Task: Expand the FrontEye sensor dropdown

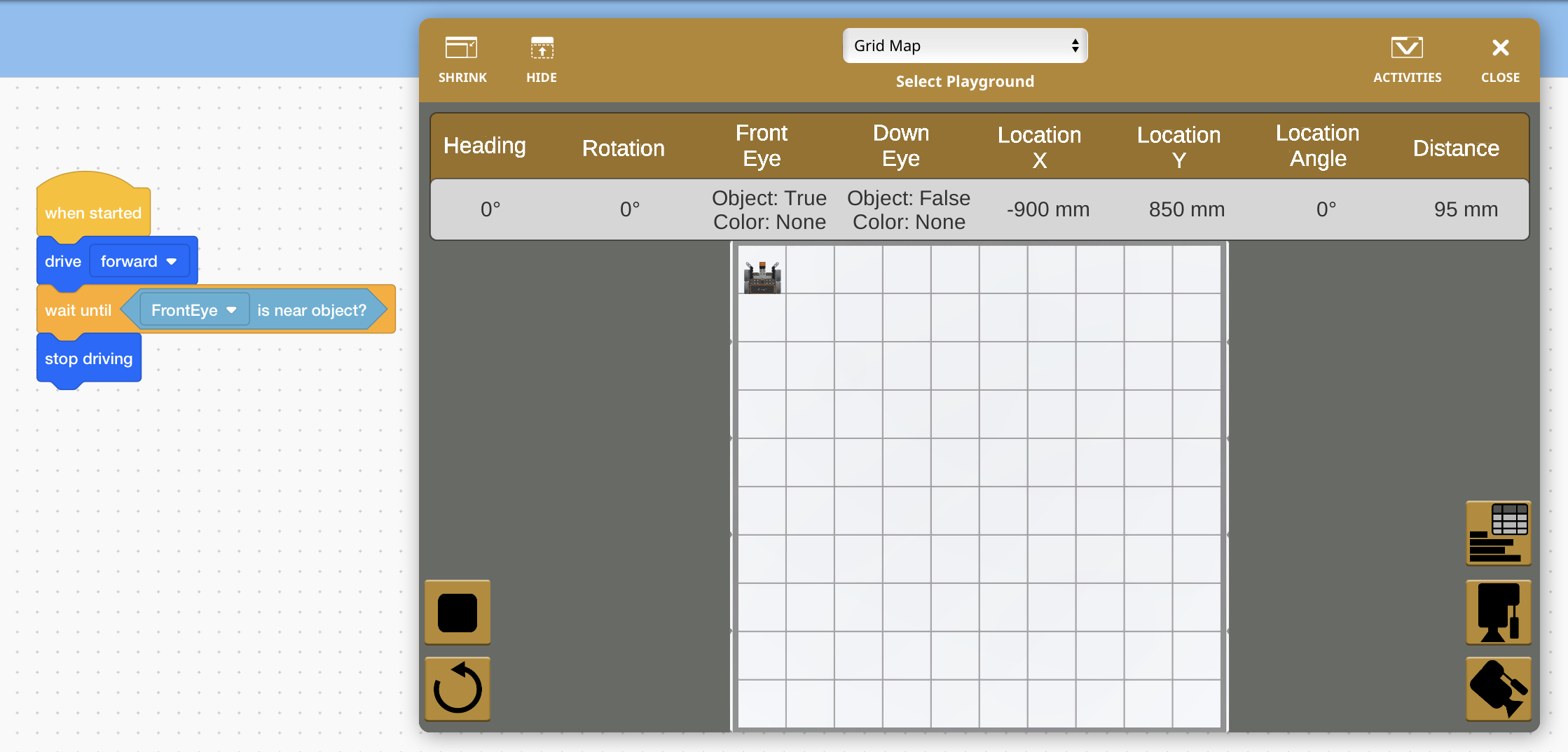Action: 194,310
